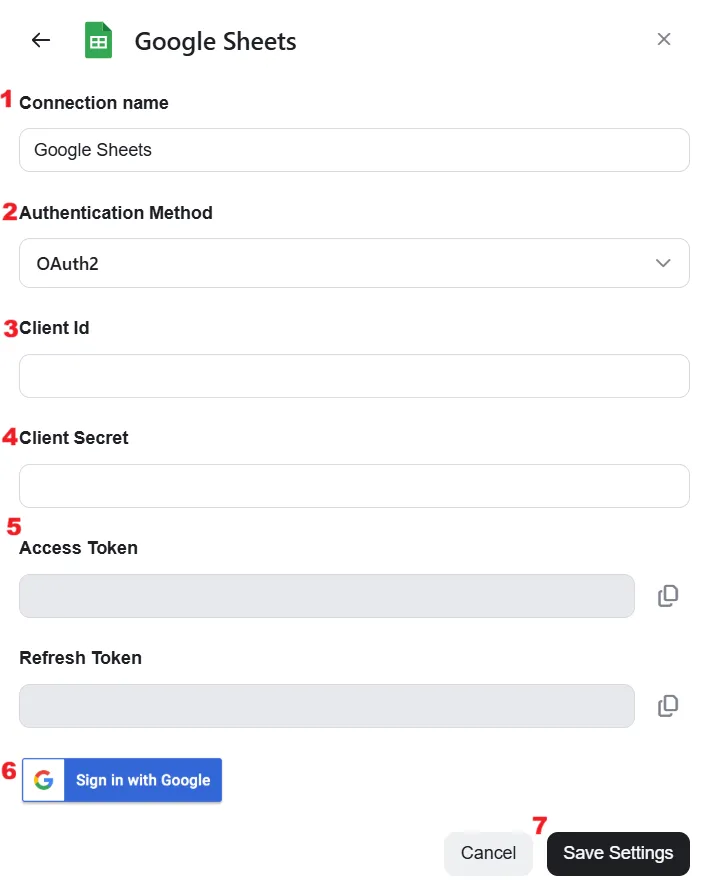
Task: Click the Connection name label
Action: click(x=94, y=103)
